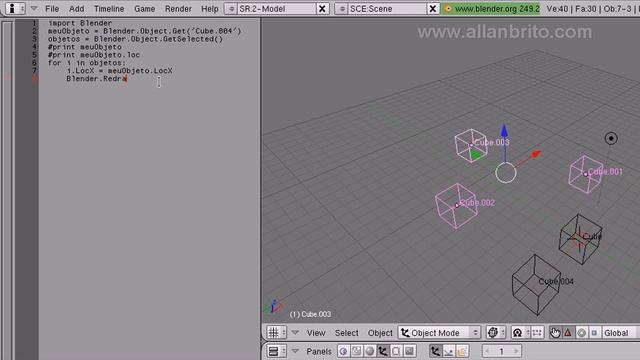Open the rotation/scaling pivot selector

[x=520, y=333]
